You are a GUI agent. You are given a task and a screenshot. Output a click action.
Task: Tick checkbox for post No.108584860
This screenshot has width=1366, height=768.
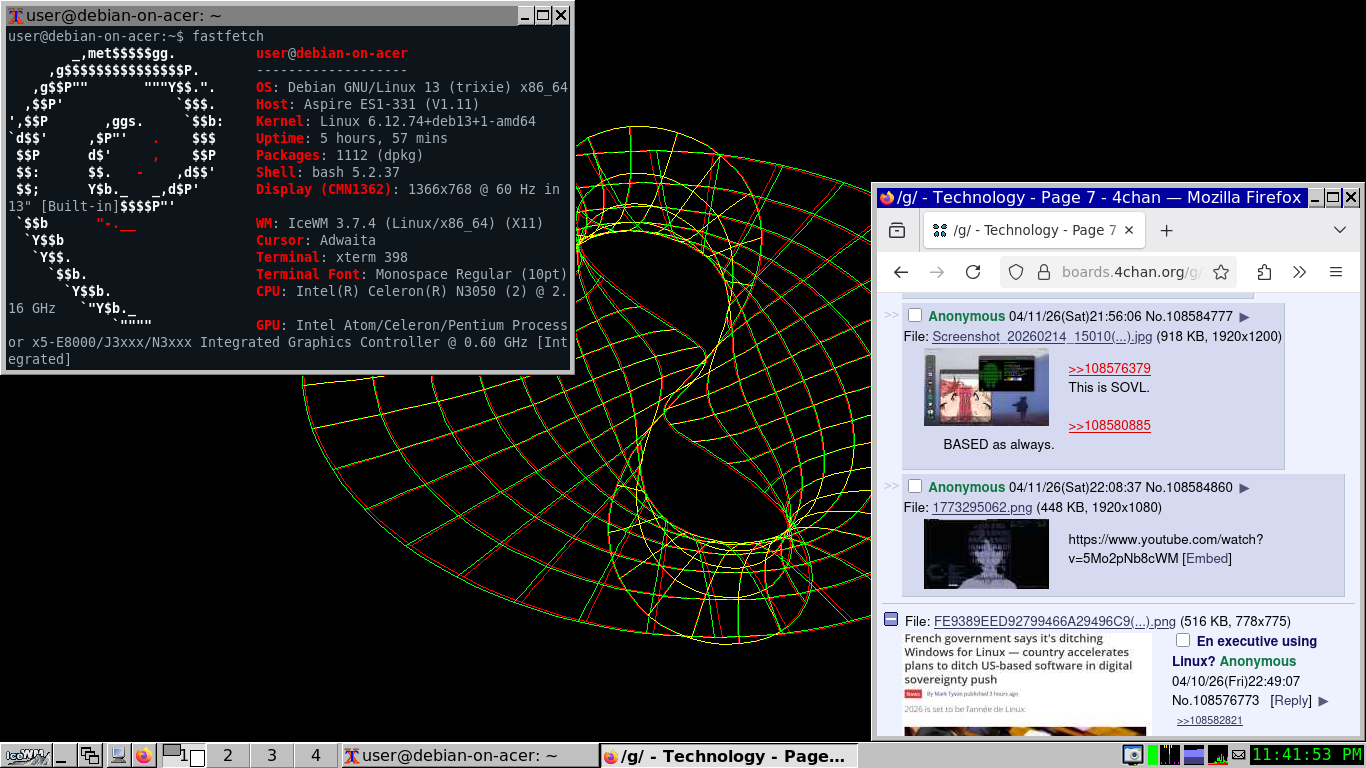click(x=915, y=486)
